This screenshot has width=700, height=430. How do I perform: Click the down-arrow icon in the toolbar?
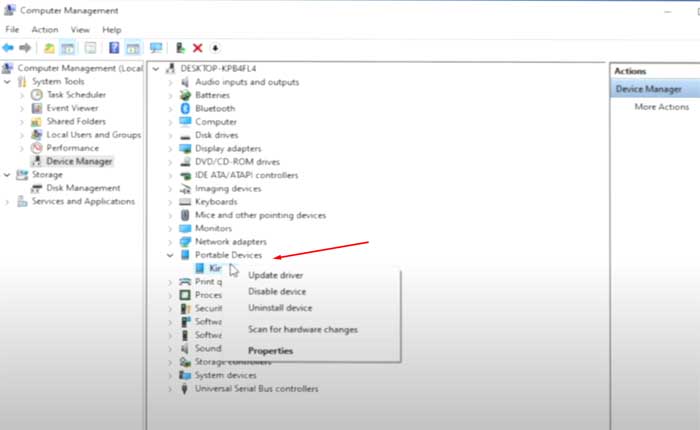point(214,47)
